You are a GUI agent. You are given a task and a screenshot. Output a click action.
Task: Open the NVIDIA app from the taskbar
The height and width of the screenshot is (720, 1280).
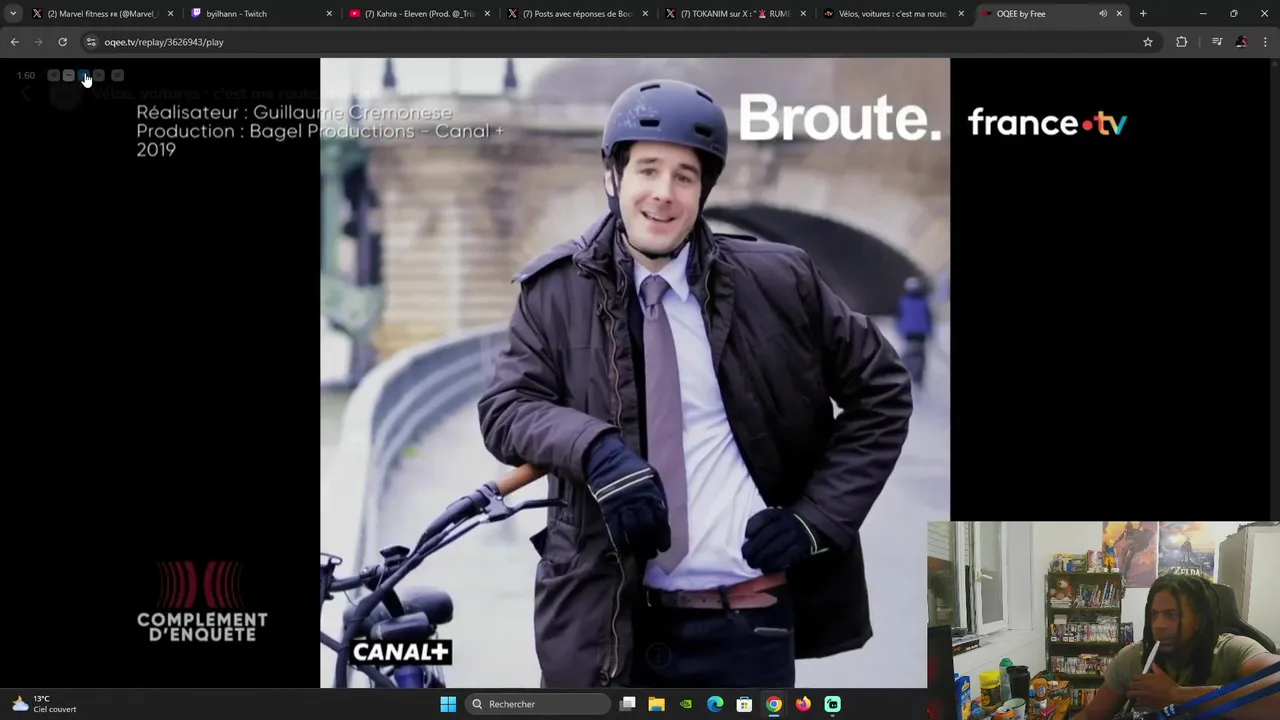click(x=686, y=704)
